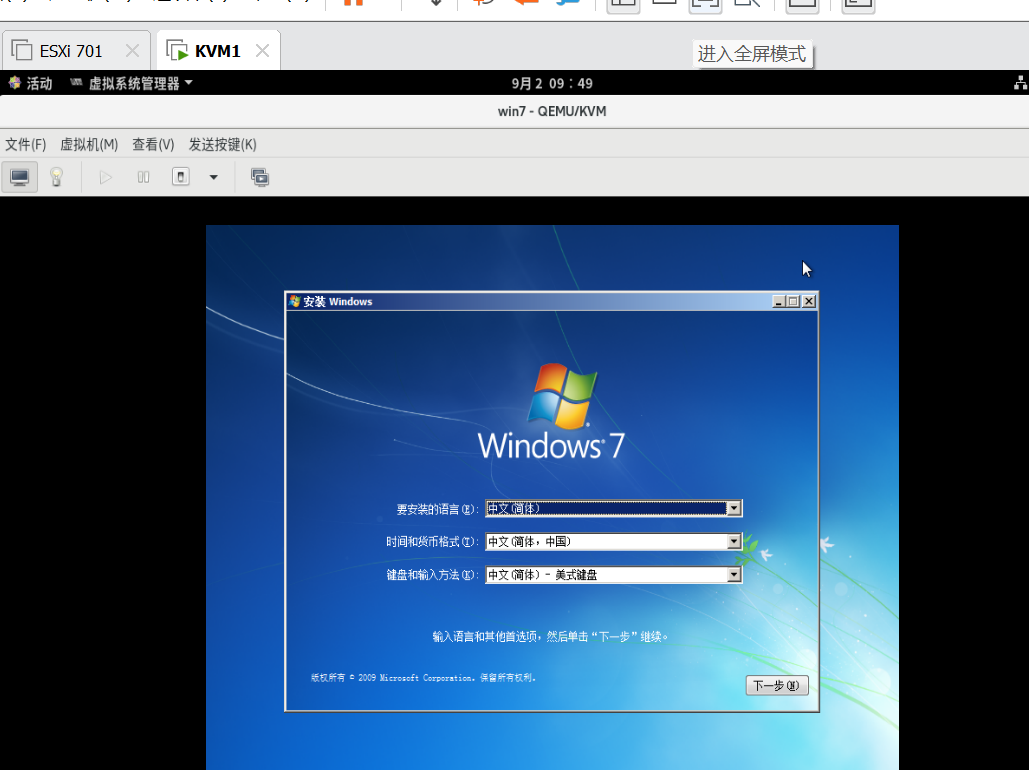
Task: Open the 活动 activities overview
Action: tap(30, 83)
